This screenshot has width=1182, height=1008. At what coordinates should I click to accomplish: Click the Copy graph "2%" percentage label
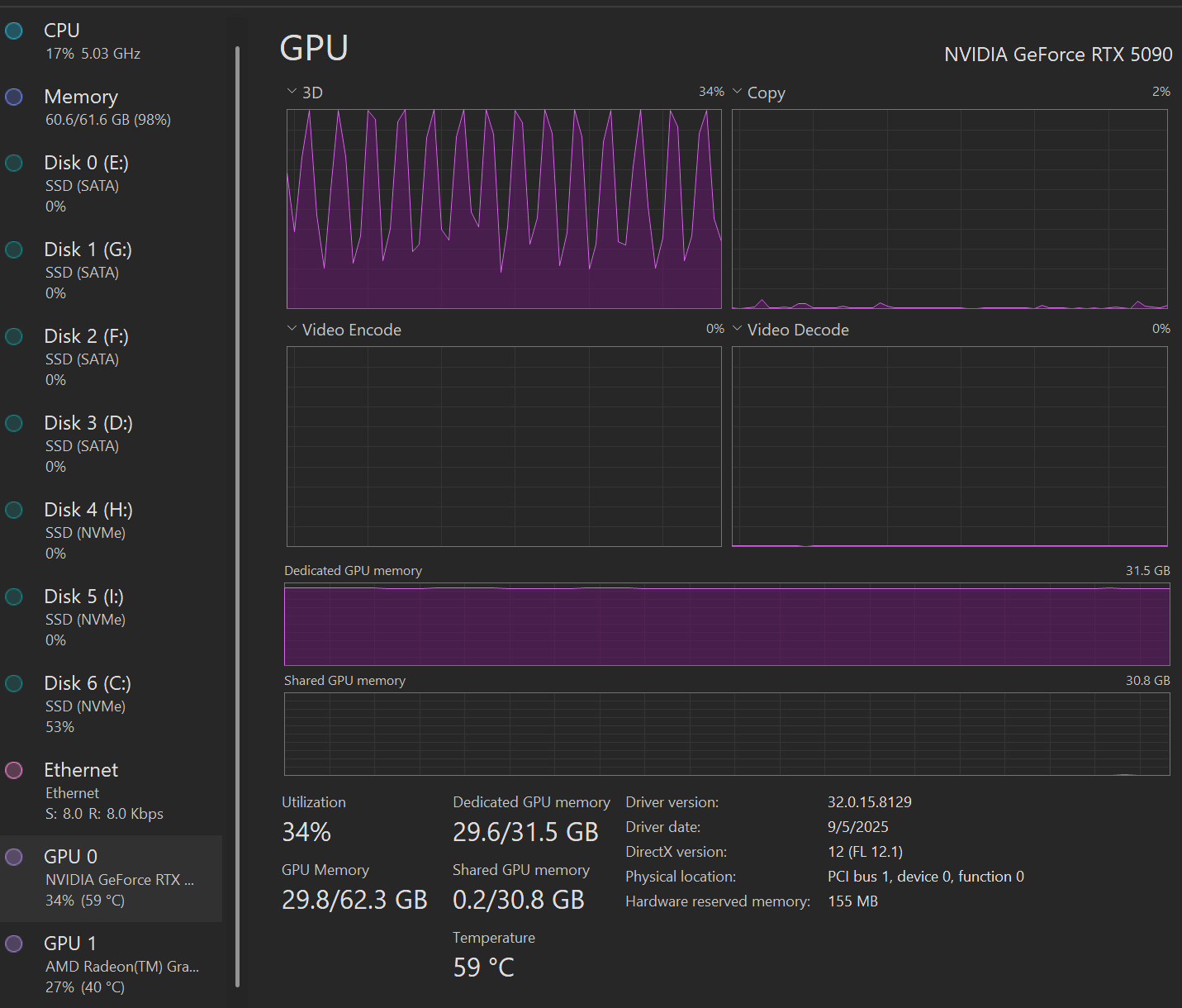pos(1161,92)
